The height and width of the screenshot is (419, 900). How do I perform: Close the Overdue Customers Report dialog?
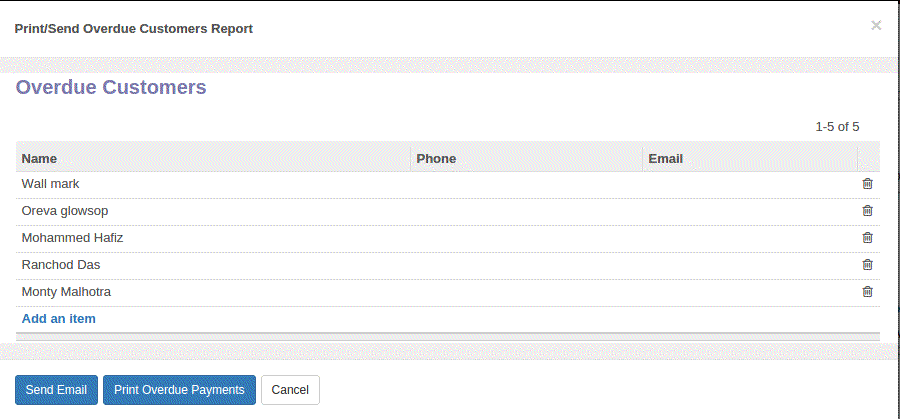click(876, 25)
